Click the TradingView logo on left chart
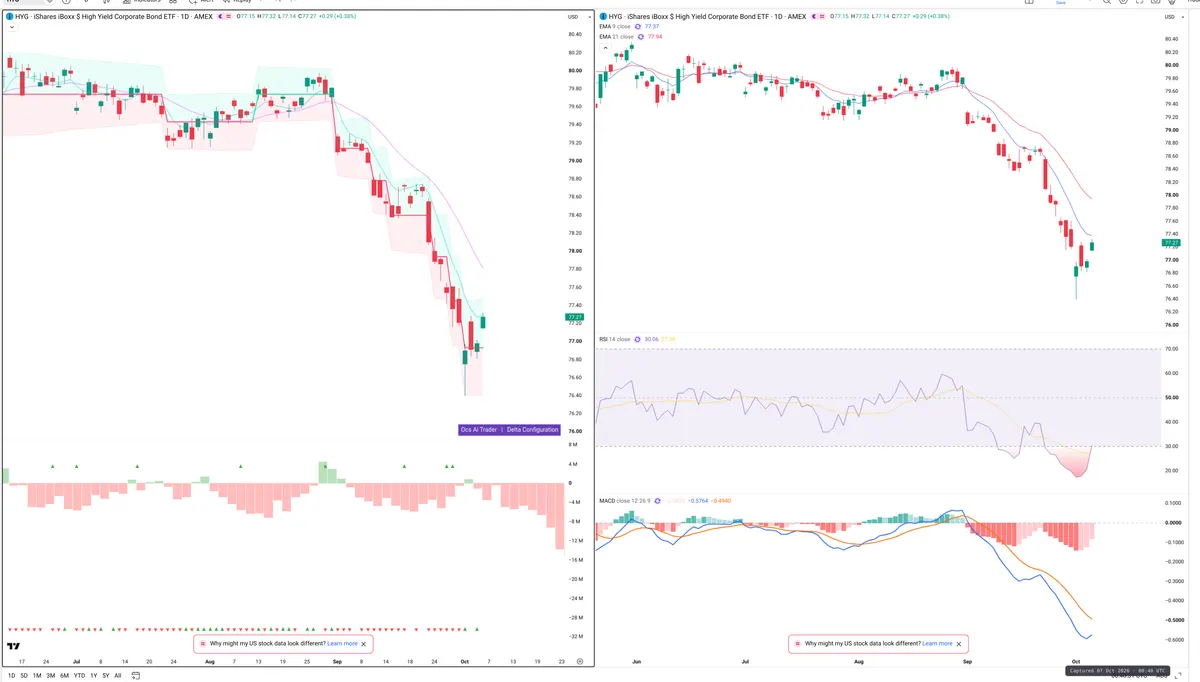The height and width of the screenshot is (682, 1200). (14, 647)
